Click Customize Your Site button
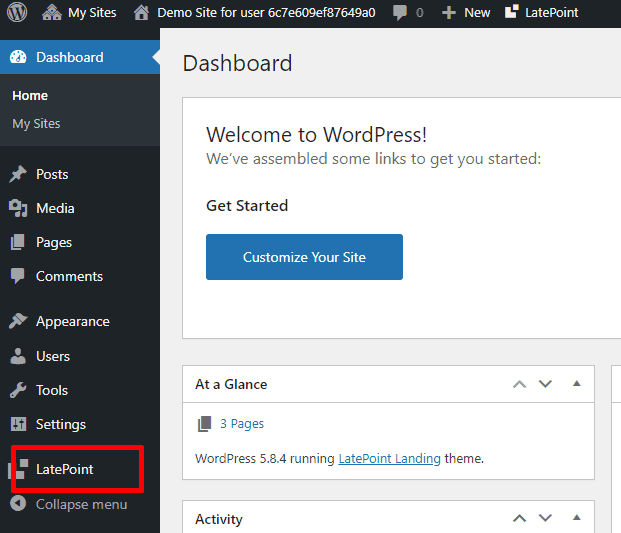 click(x=304, y=257)
